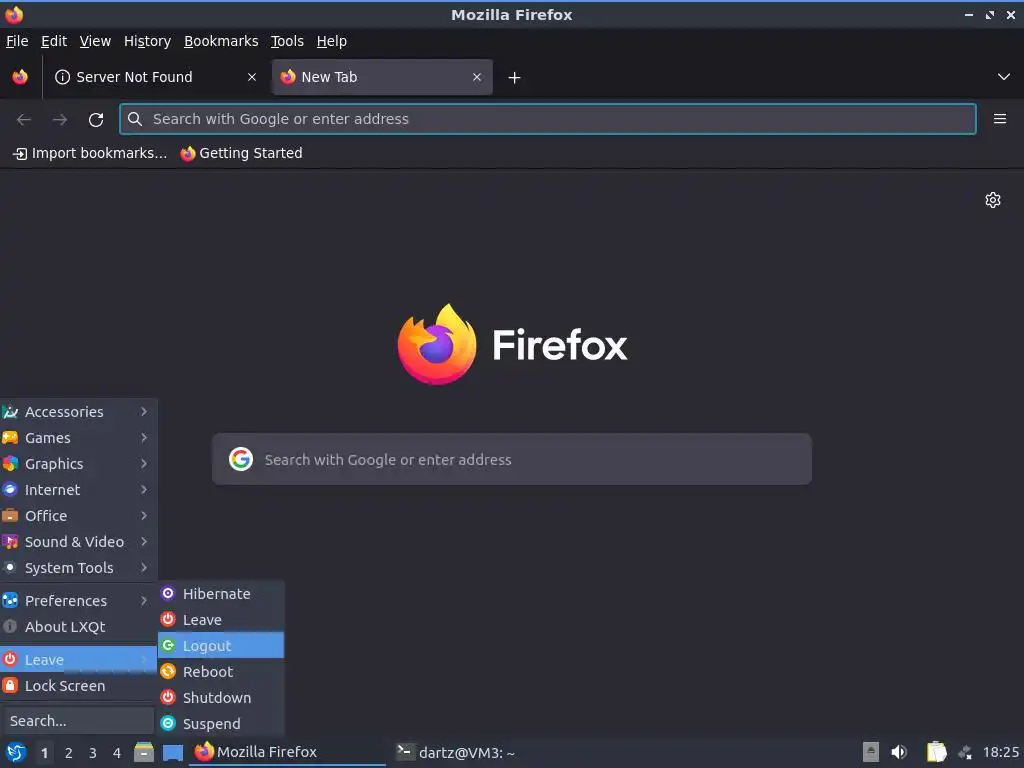Switch to workspace 4
Screen dimensions: 1024x768
point(117,753)
